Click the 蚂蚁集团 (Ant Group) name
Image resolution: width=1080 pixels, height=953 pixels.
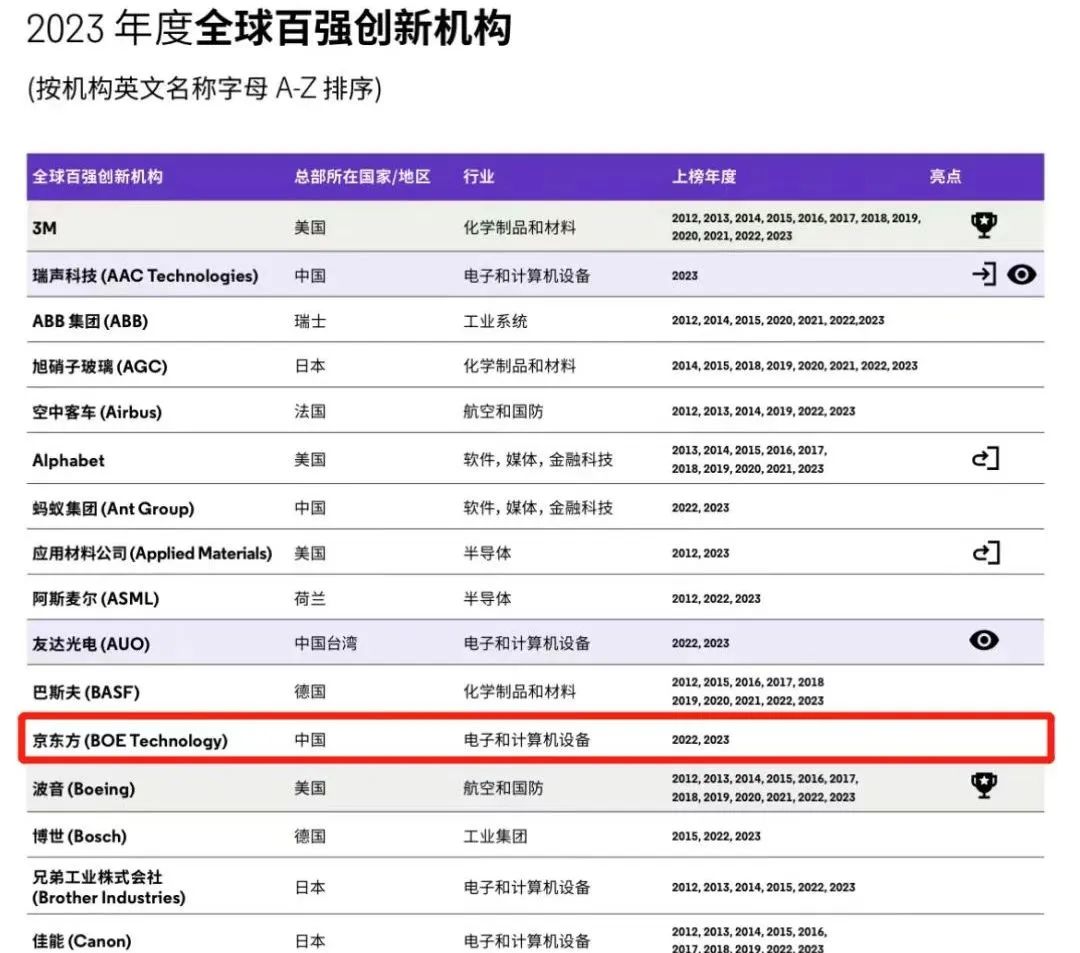(x=113, y=508)
